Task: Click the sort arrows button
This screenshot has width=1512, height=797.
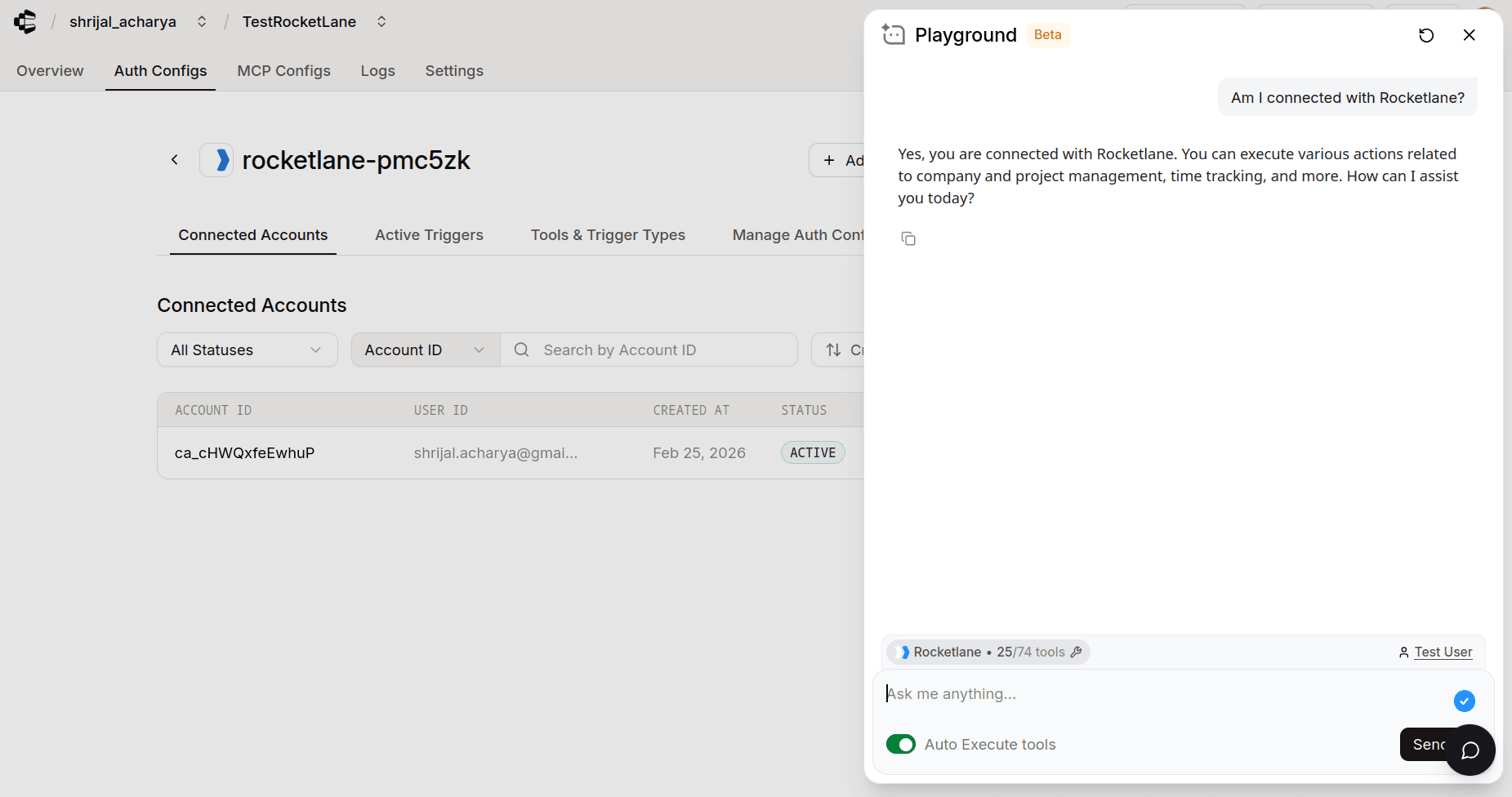Action: 838,350
